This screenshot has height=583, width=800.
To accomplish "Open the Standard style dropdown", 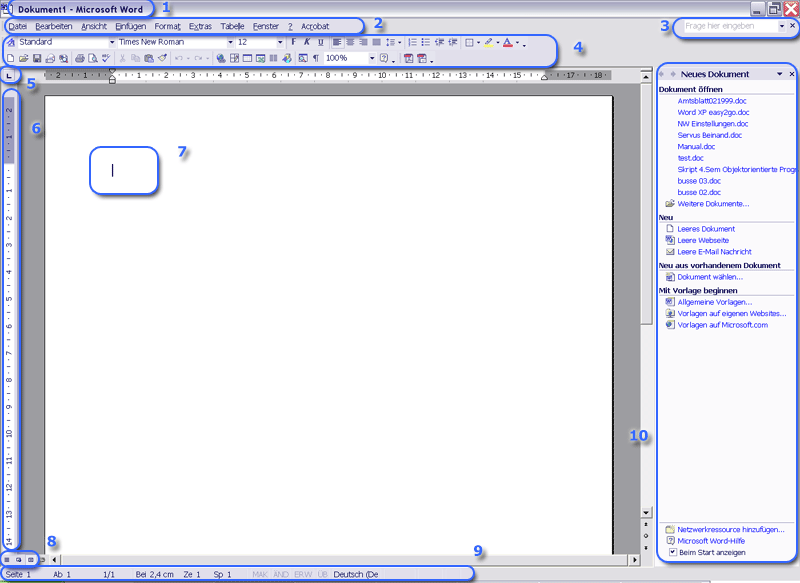I will 112,42.
